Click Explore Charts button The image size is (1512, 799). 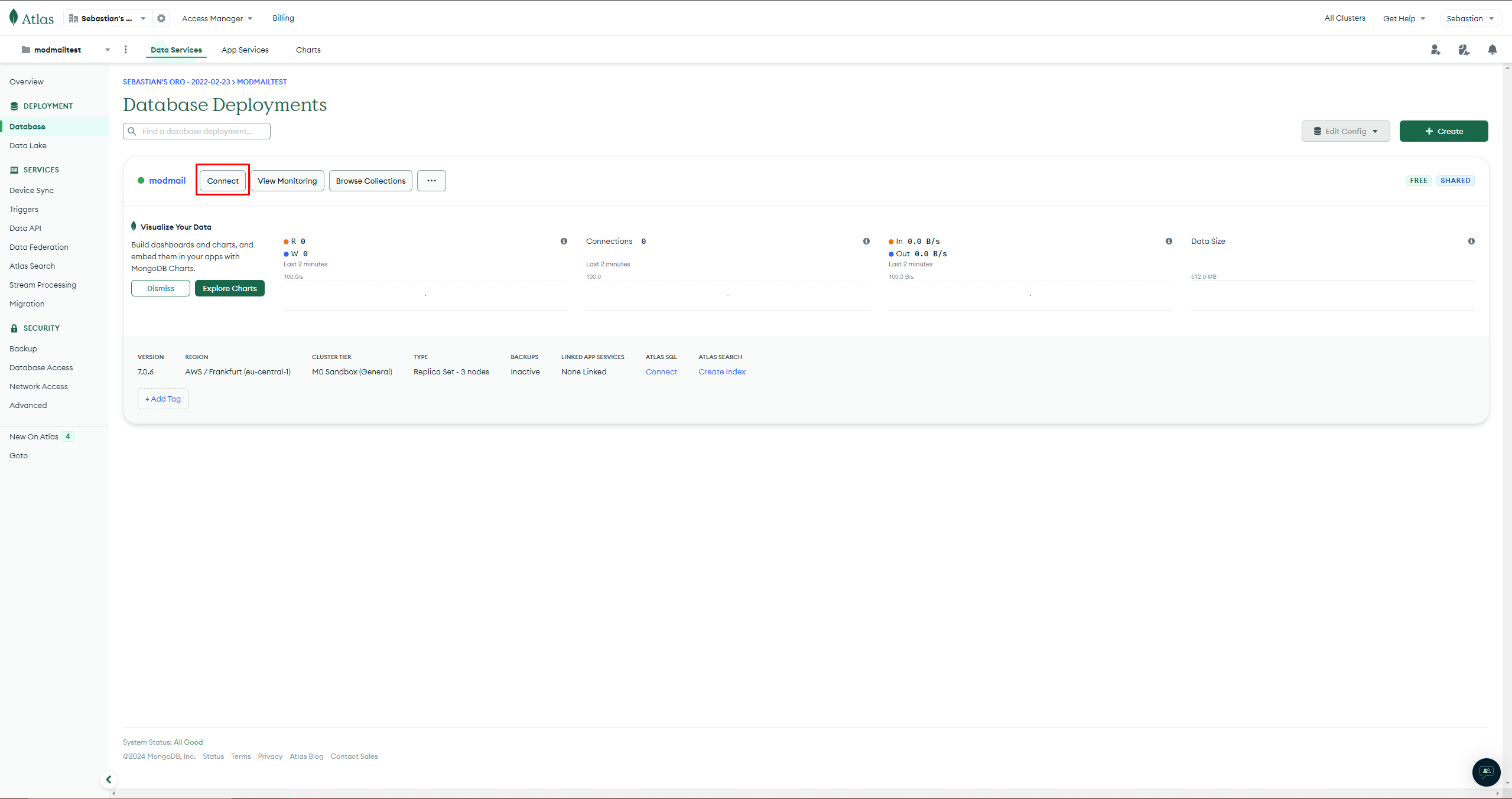point(230,288)
